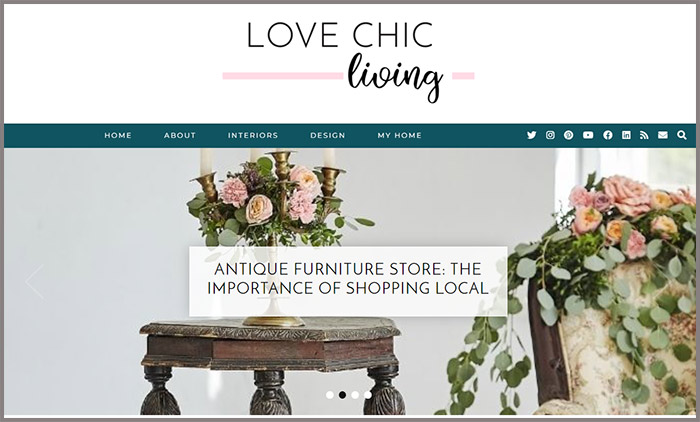Image resolution: width=700 pixels, height=422 pixels.
Task: Select the first slider dot
Action: click(329, 395)
